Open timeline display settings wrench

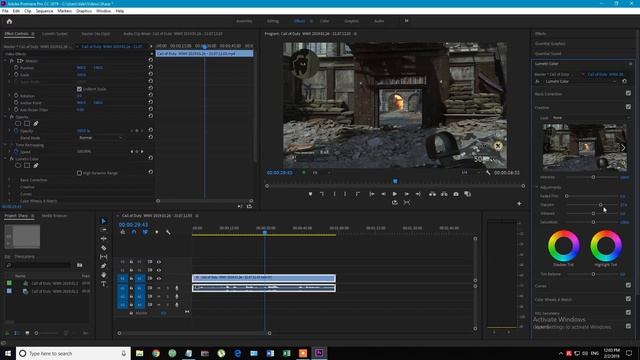pos(168,232)
